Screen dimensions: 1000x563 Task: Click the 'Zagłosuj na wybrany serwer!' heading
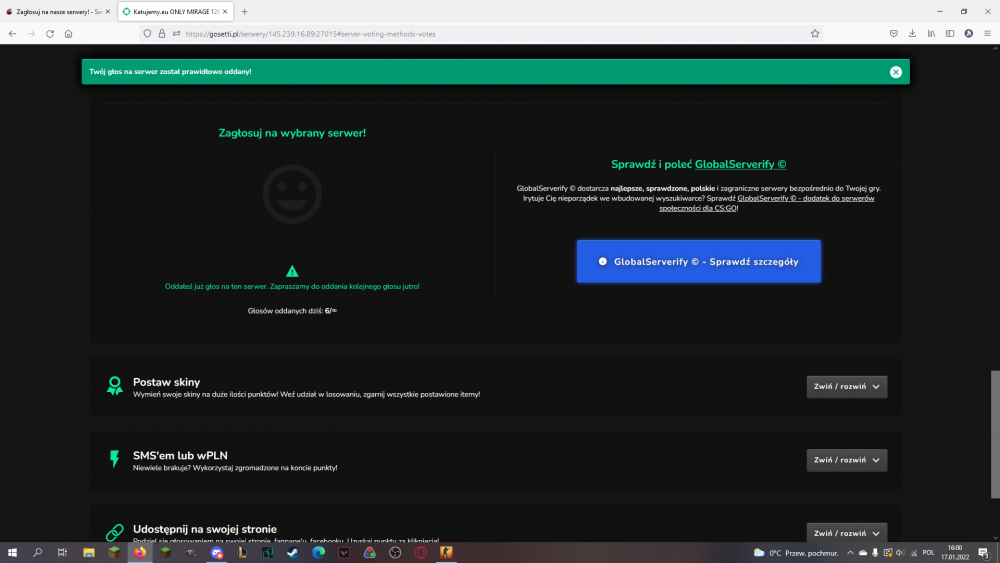click(292, 133)
